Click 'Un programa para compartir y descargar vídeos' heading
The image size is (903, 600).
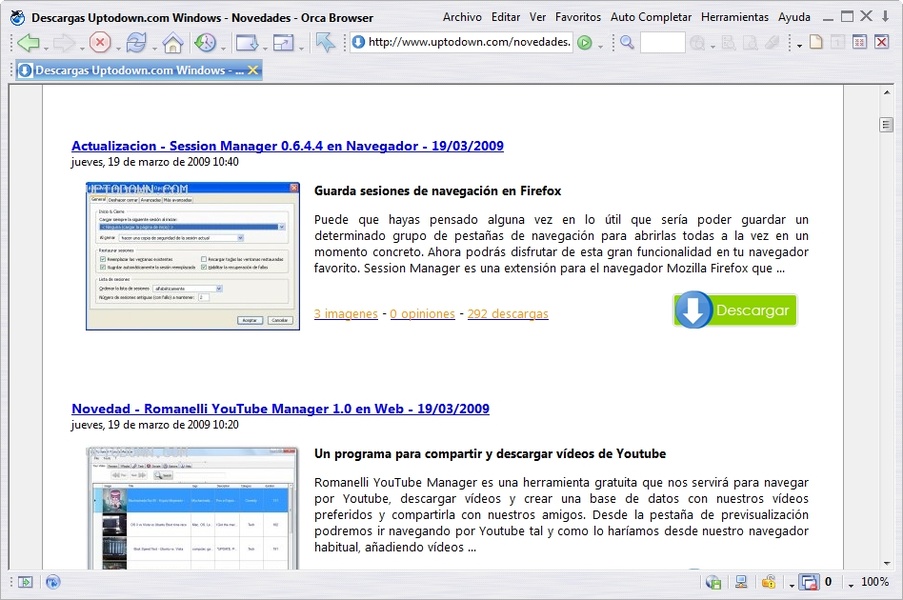(490, 454)
